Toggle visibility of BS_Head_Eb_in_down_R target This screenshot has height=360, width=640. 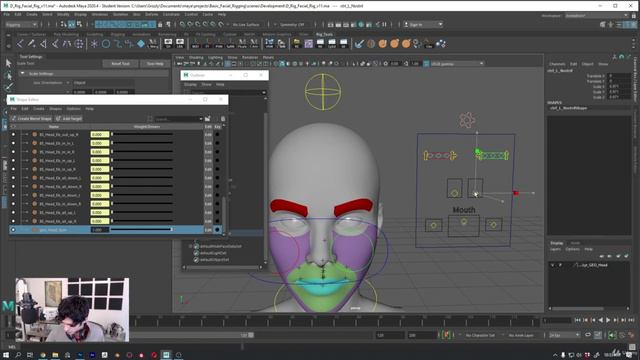(x=13, y=204)
